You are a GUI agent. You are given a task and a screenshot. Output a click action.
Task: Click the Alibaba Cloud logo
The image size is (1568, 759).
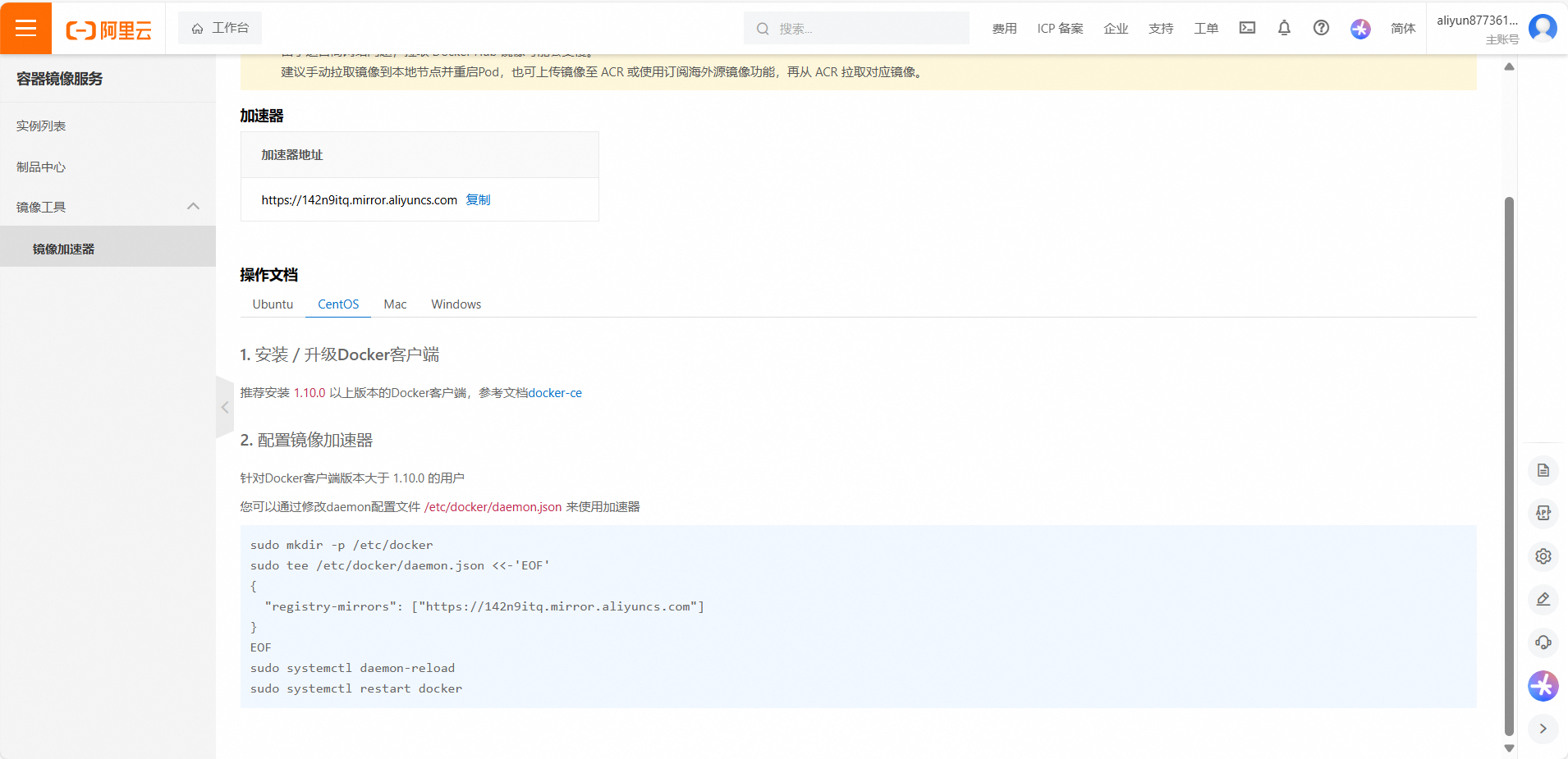pos(108,30)
